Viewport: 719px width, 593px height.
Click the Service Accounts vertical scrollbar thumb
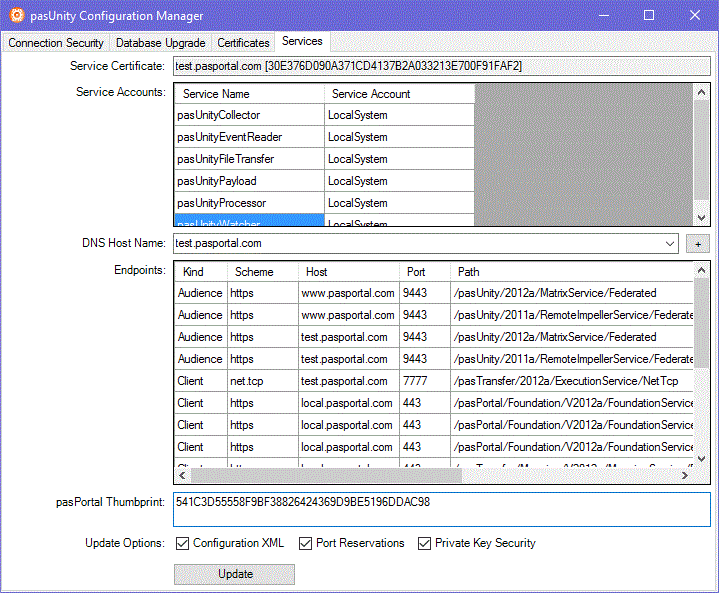pyautogui.click(x=701, y=150)
